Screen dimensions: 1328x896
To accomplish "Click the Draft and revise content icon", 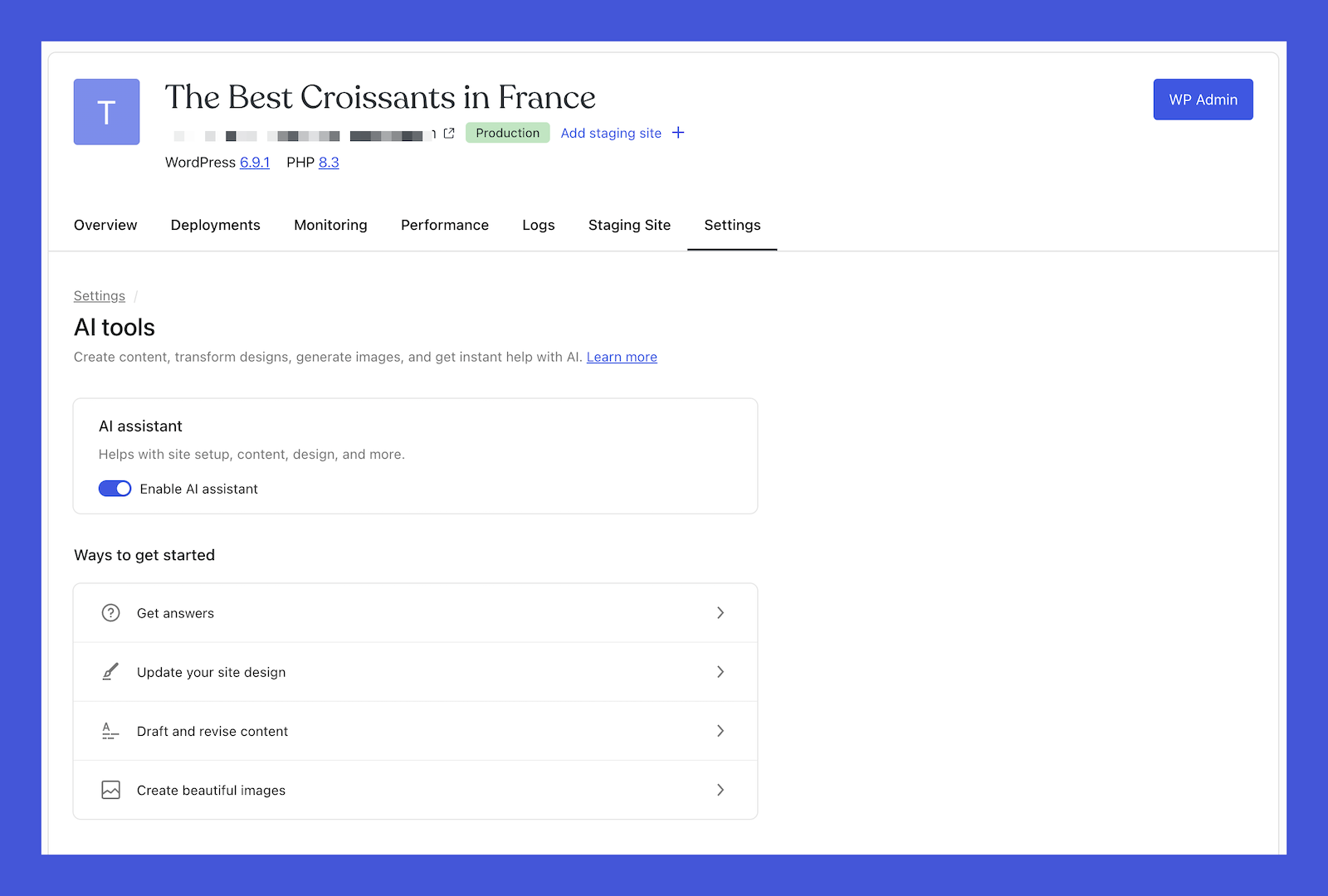I will click(x=110, y=731).
